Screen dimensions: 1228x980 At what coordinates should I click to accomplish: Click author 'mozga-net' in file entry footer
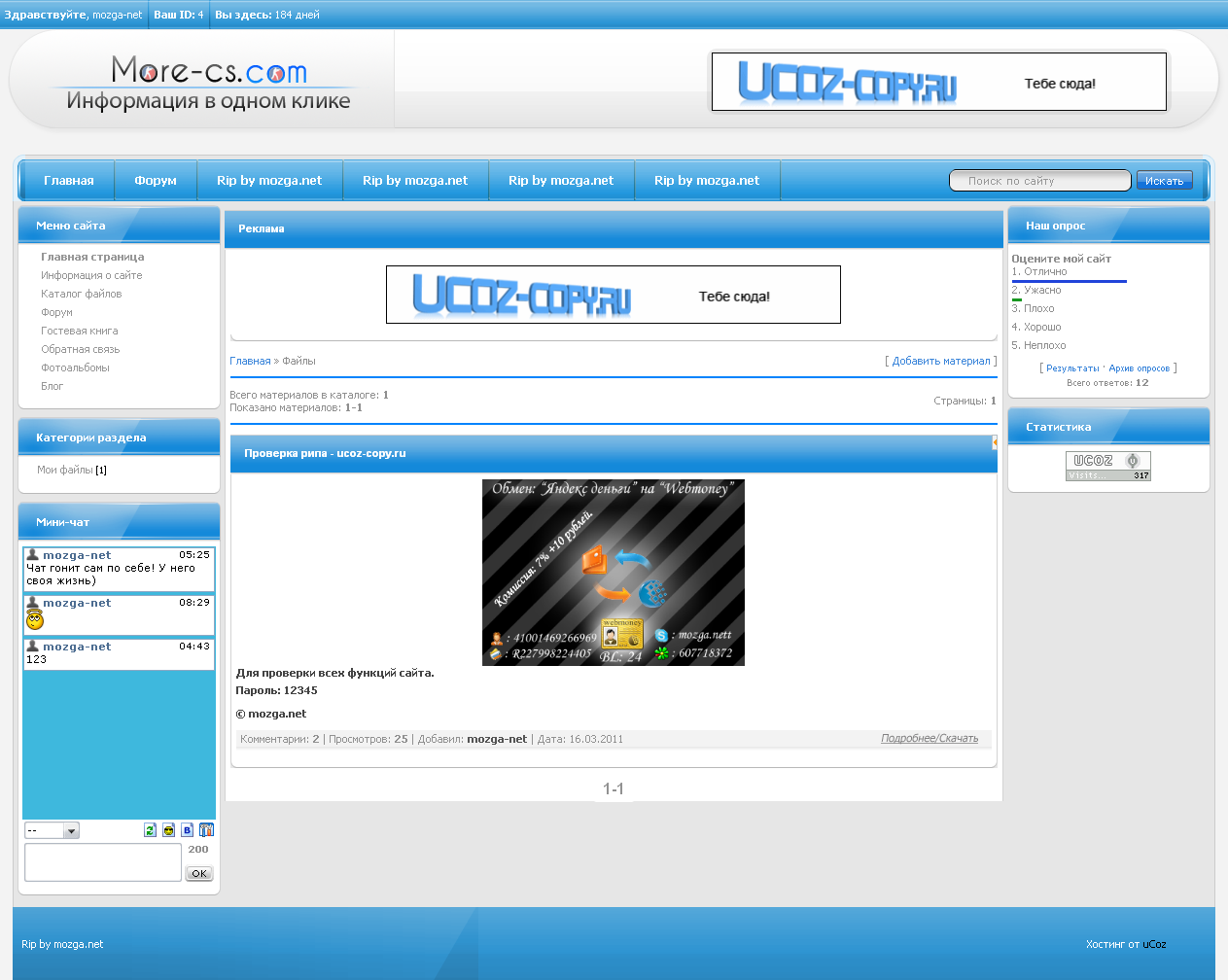point(497,739)
